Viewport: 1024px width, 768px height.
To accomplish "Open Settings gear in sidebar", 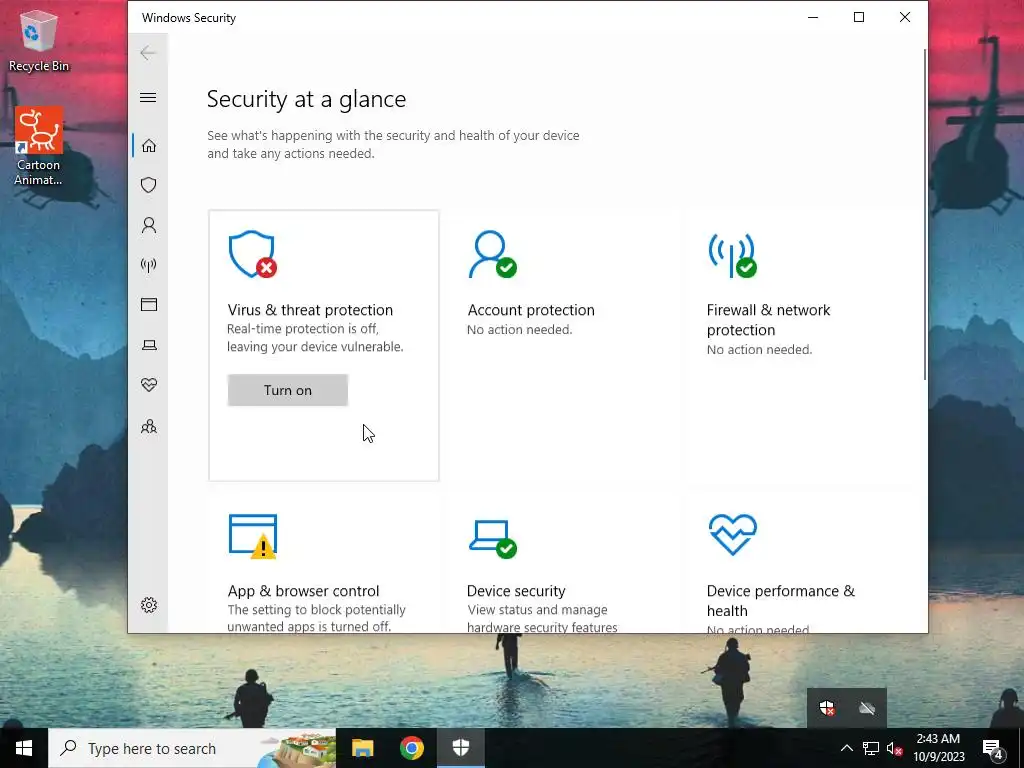I will [x=149, y=605].
